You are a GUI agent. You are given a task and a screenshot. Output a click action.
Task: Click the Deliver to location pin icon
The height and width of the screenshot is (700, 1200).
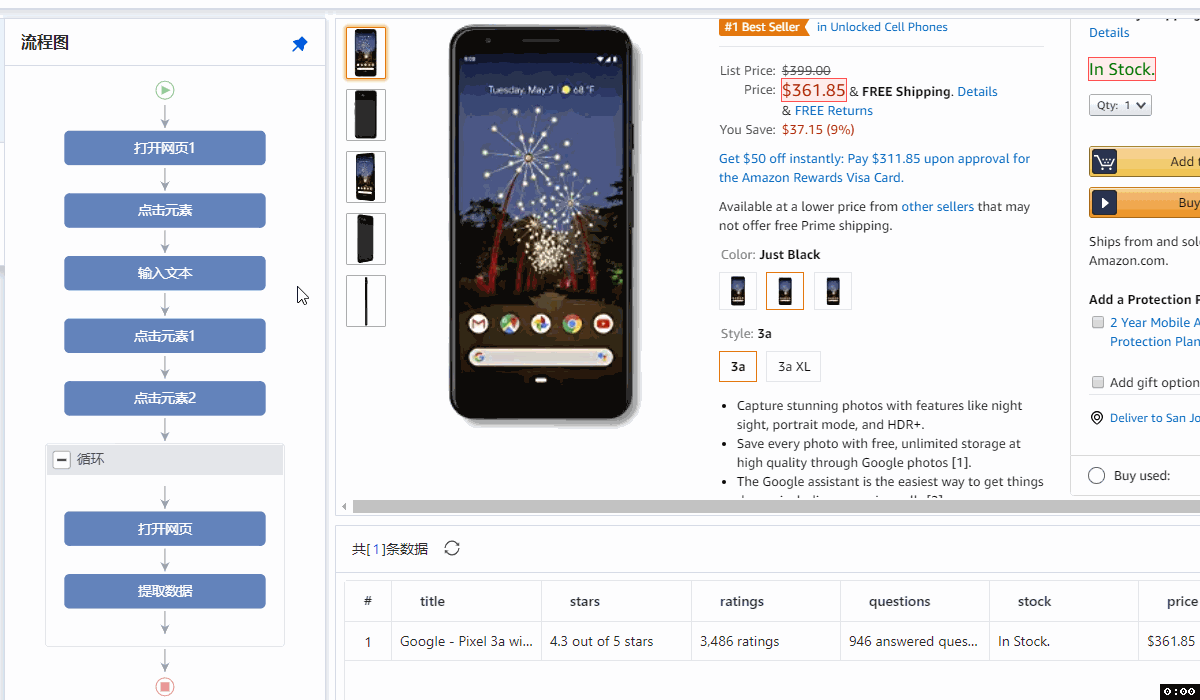1097,418
